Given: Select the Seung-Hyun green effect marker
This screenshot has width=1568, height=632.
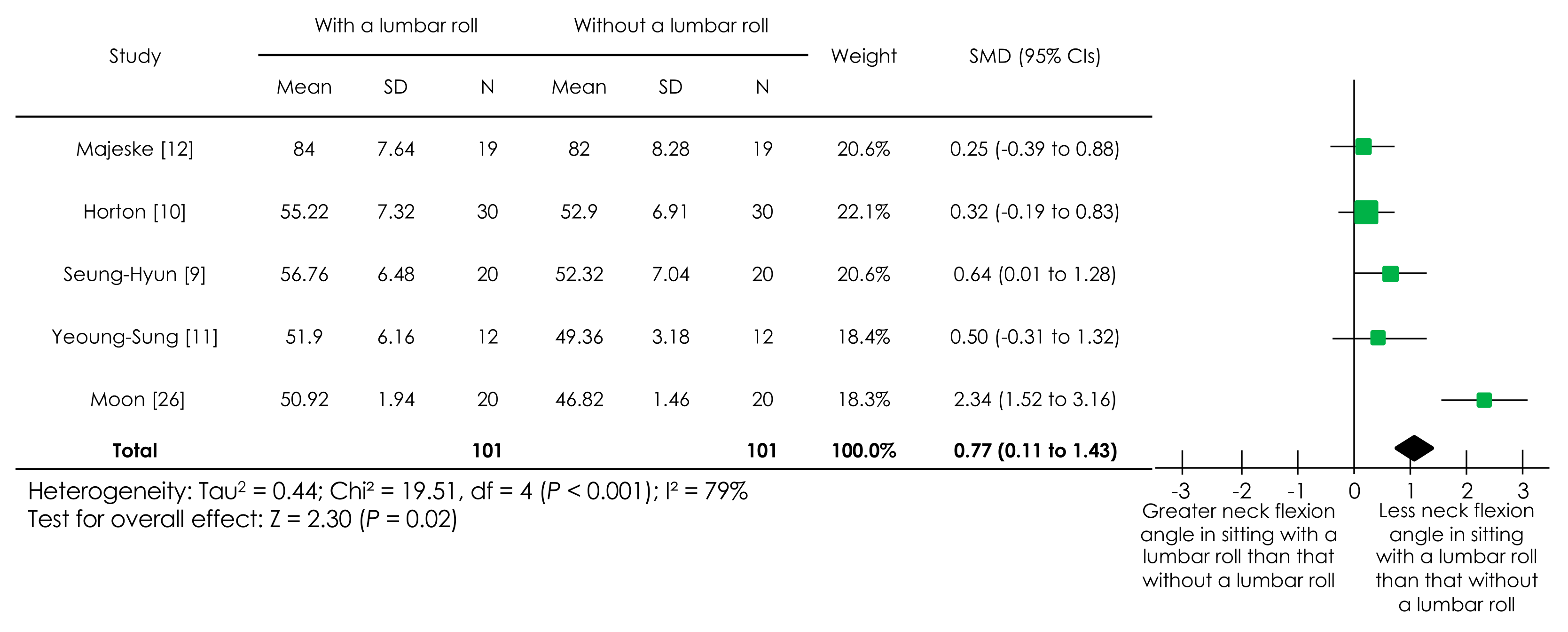Looking at the screenshot, I should (x=1390, y=274).
